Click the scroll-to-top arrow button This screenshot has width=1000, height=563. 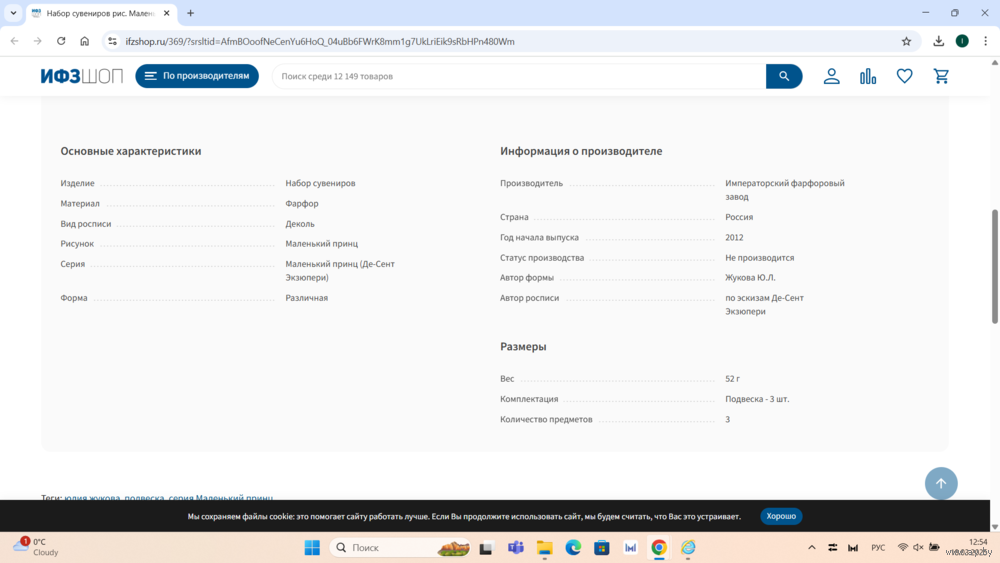point(941,483)
